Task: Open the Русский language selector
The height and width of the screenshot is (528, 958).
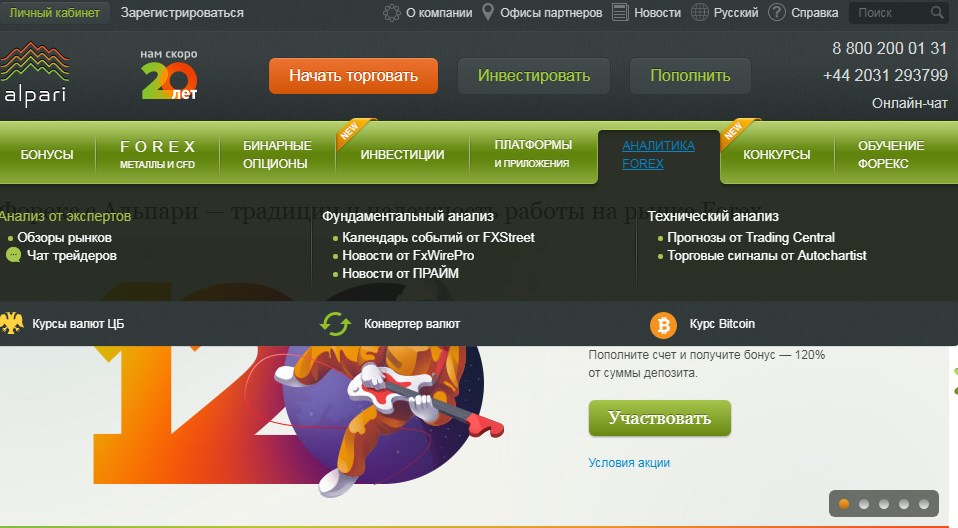Action: pos(736,13)
